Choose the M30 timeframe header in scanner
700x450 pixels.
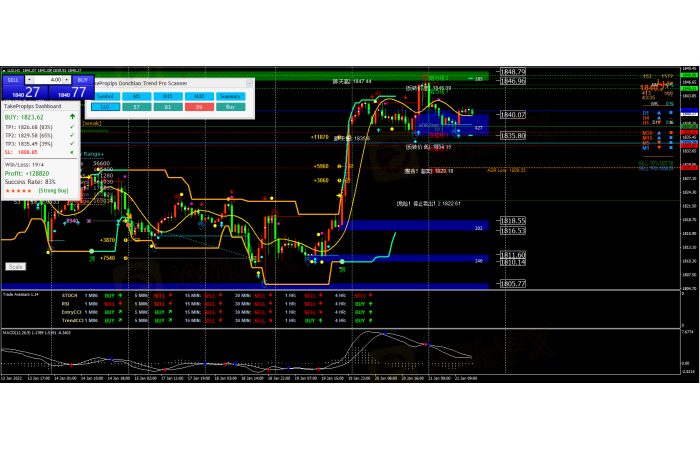click(x=198, y=96)
